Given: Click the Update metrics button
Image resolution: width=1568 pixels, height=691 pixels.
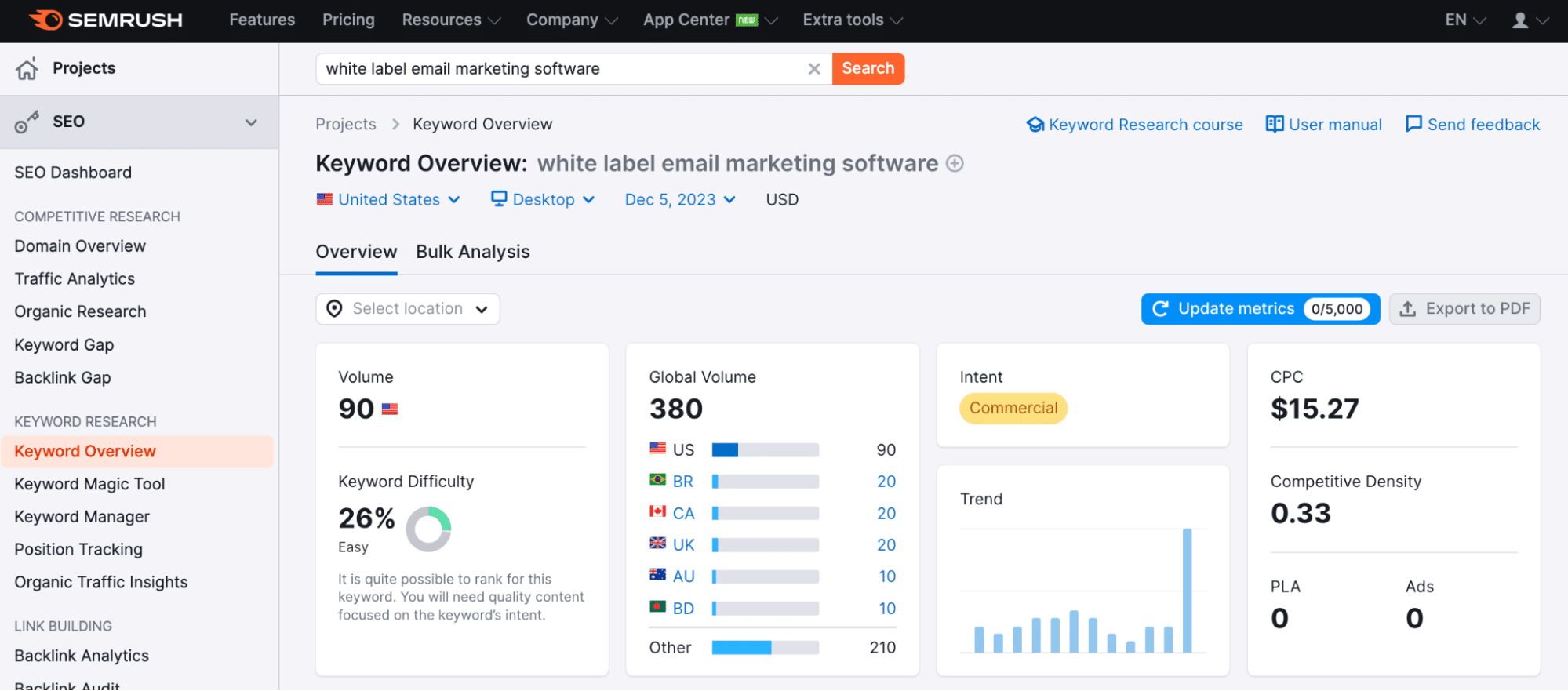Looking at the screenshot, I should tap(1260, 309).
